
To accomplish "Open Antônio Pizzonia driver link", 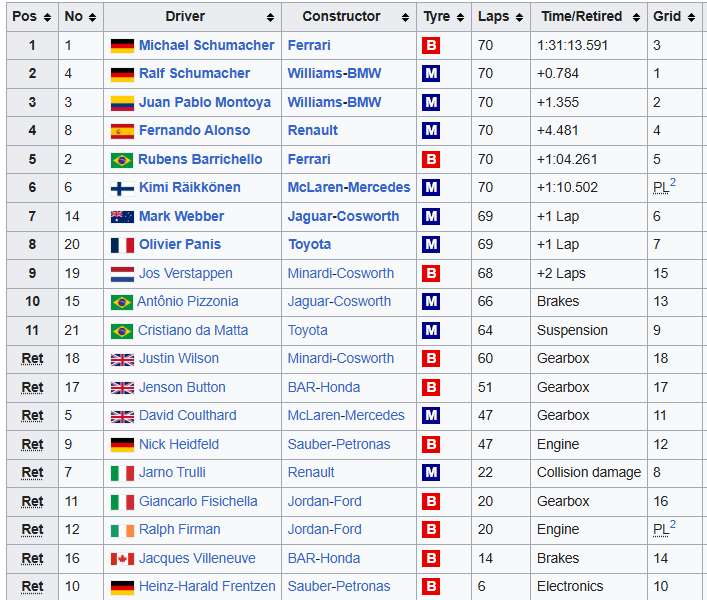I will 188,301.
